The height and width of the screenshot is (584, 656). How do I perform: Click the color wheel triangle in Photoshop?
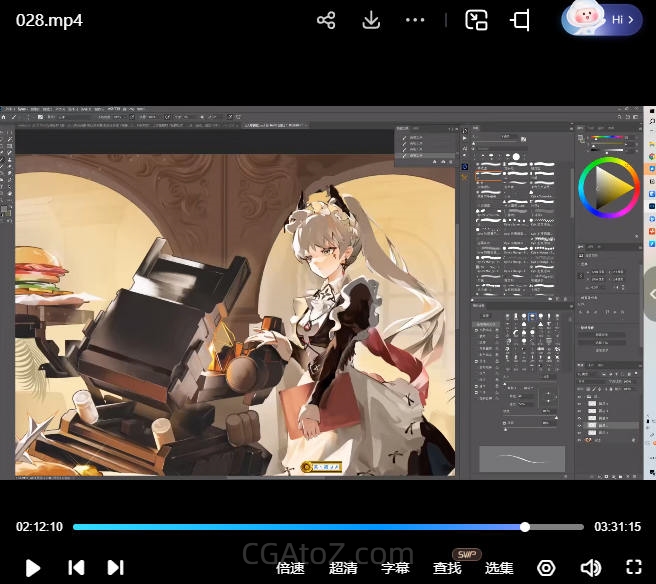(612, 187)
